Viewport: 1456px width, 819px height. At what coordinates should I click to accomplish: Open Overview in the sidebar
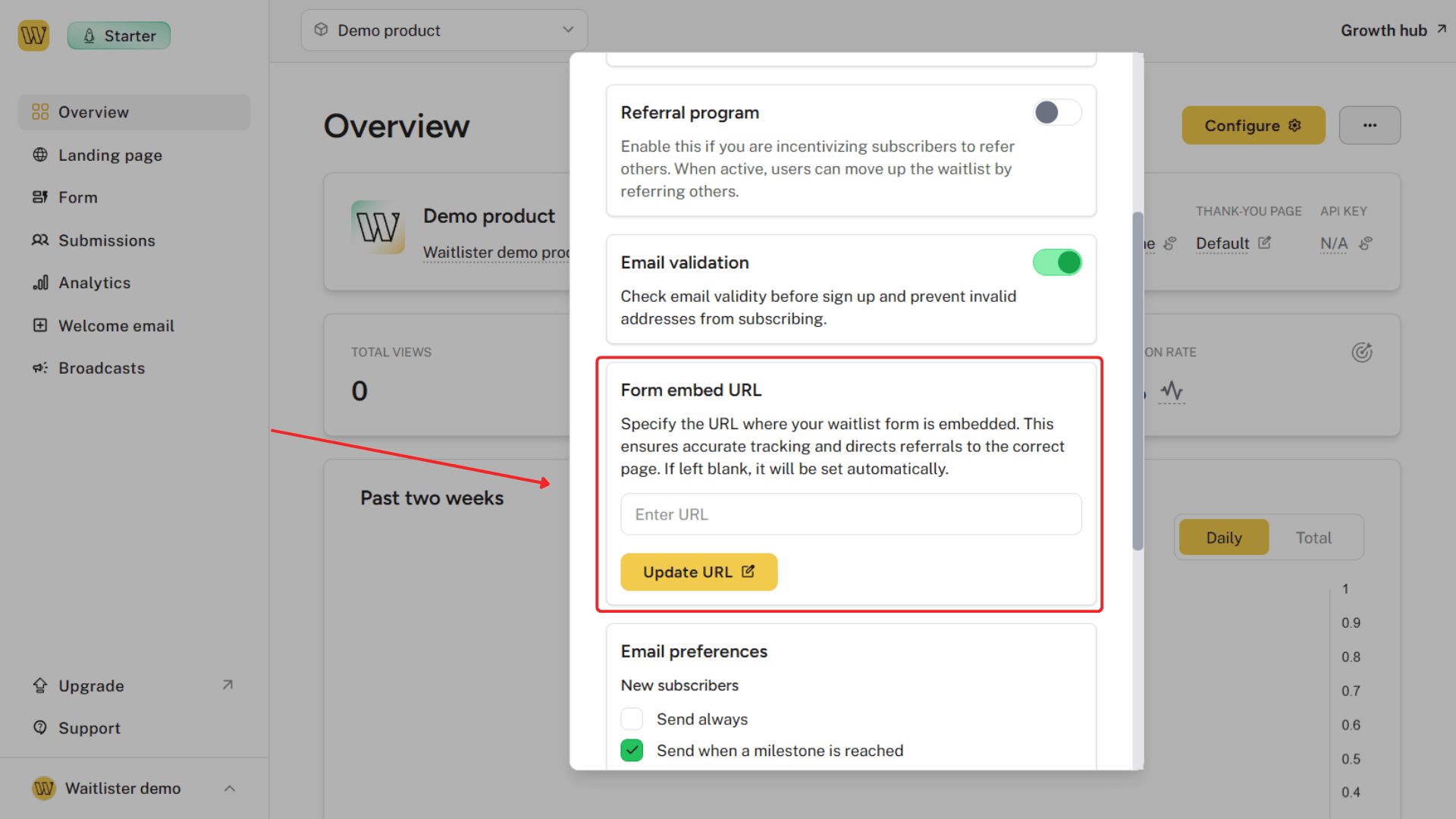click(x=134, y=112)
